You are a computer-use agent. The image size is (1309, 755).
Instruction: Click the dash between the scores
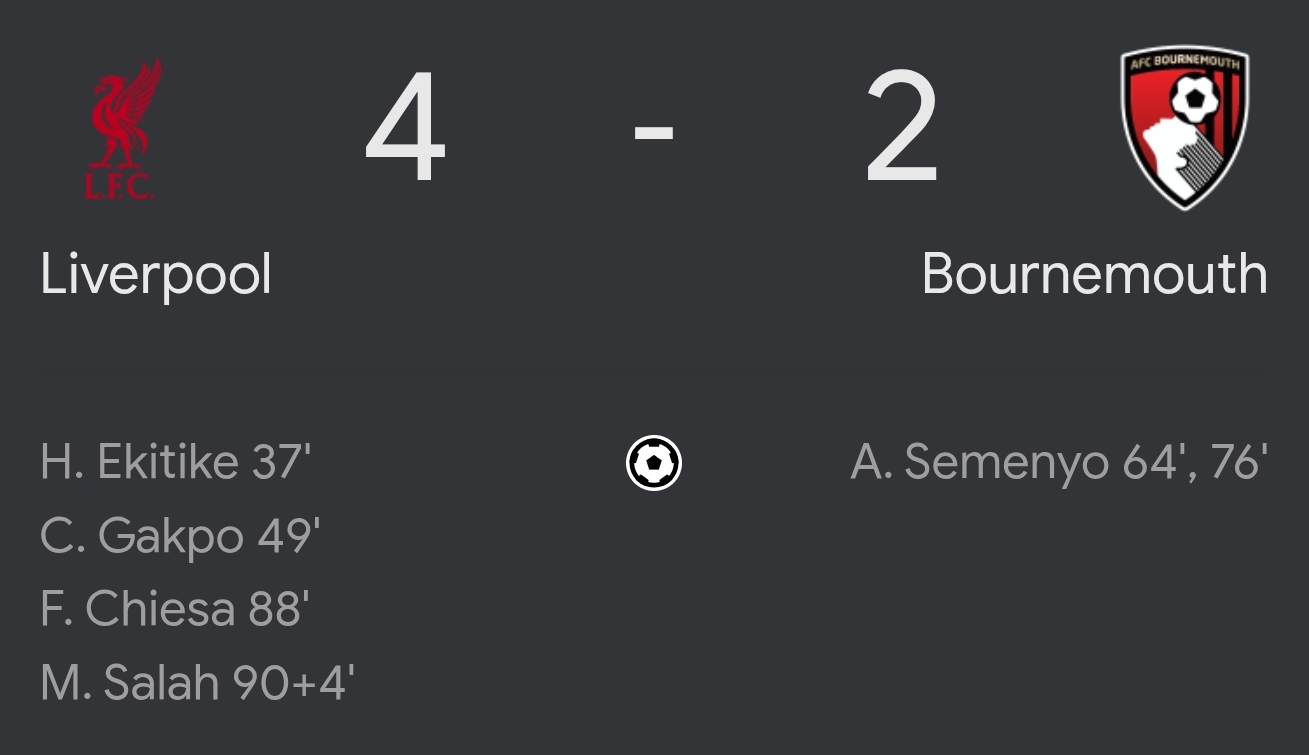coord(654,130)
